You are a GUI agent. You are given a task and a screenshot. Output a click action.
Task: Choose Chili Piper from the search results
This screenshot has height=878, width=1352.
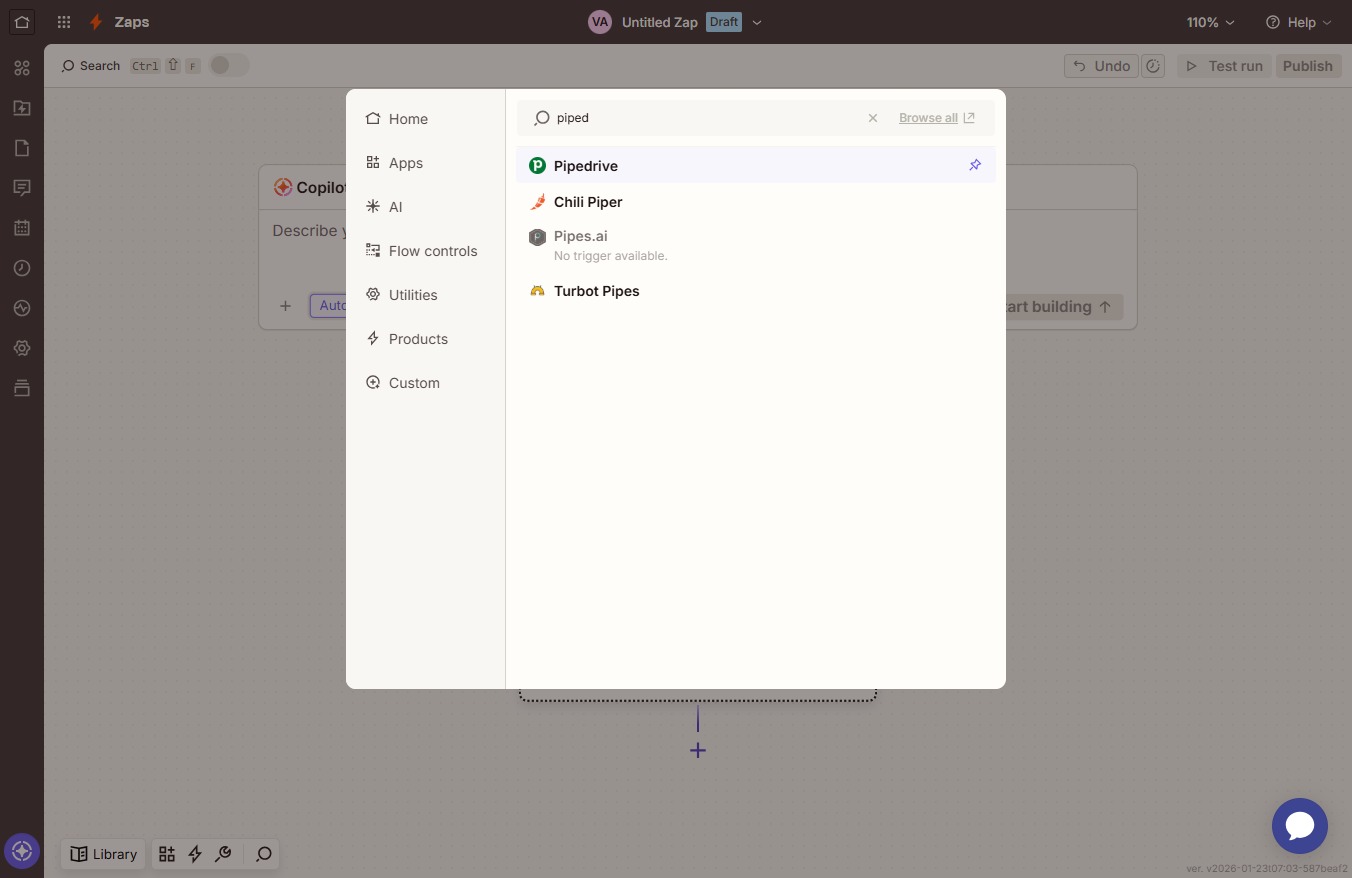coord(756,202)
